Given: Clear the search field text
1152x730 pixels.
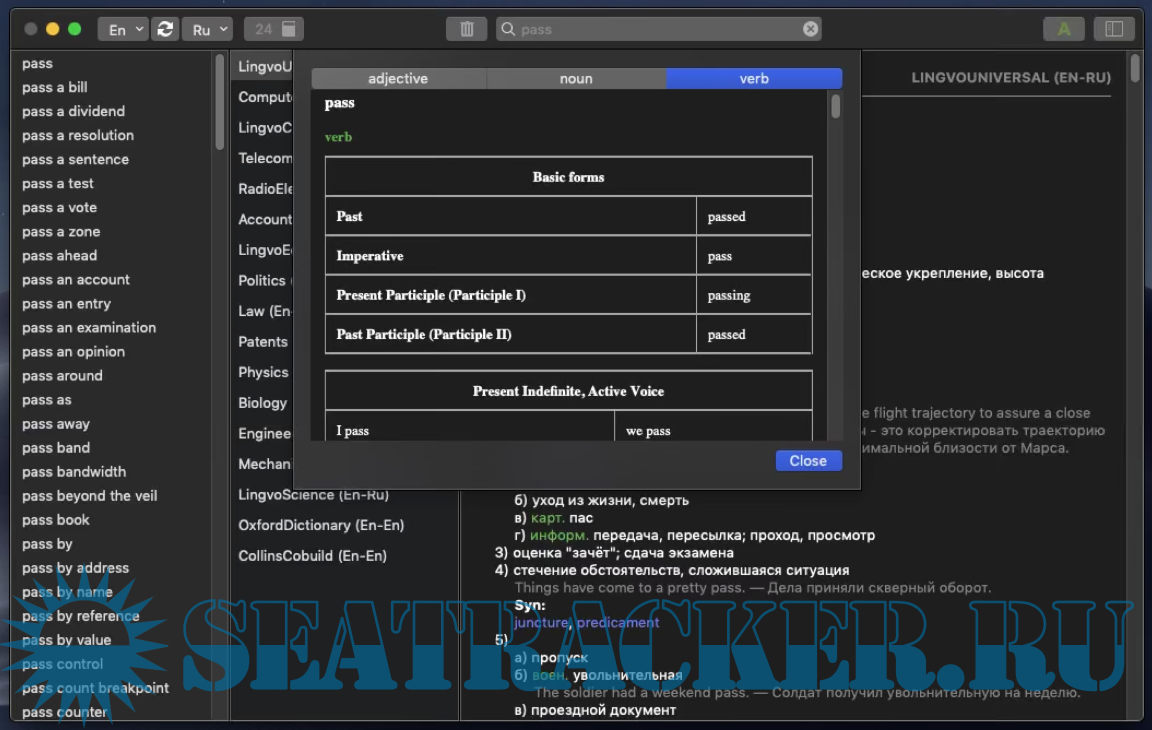Looking at the screenshot, I should click(810, 29).
